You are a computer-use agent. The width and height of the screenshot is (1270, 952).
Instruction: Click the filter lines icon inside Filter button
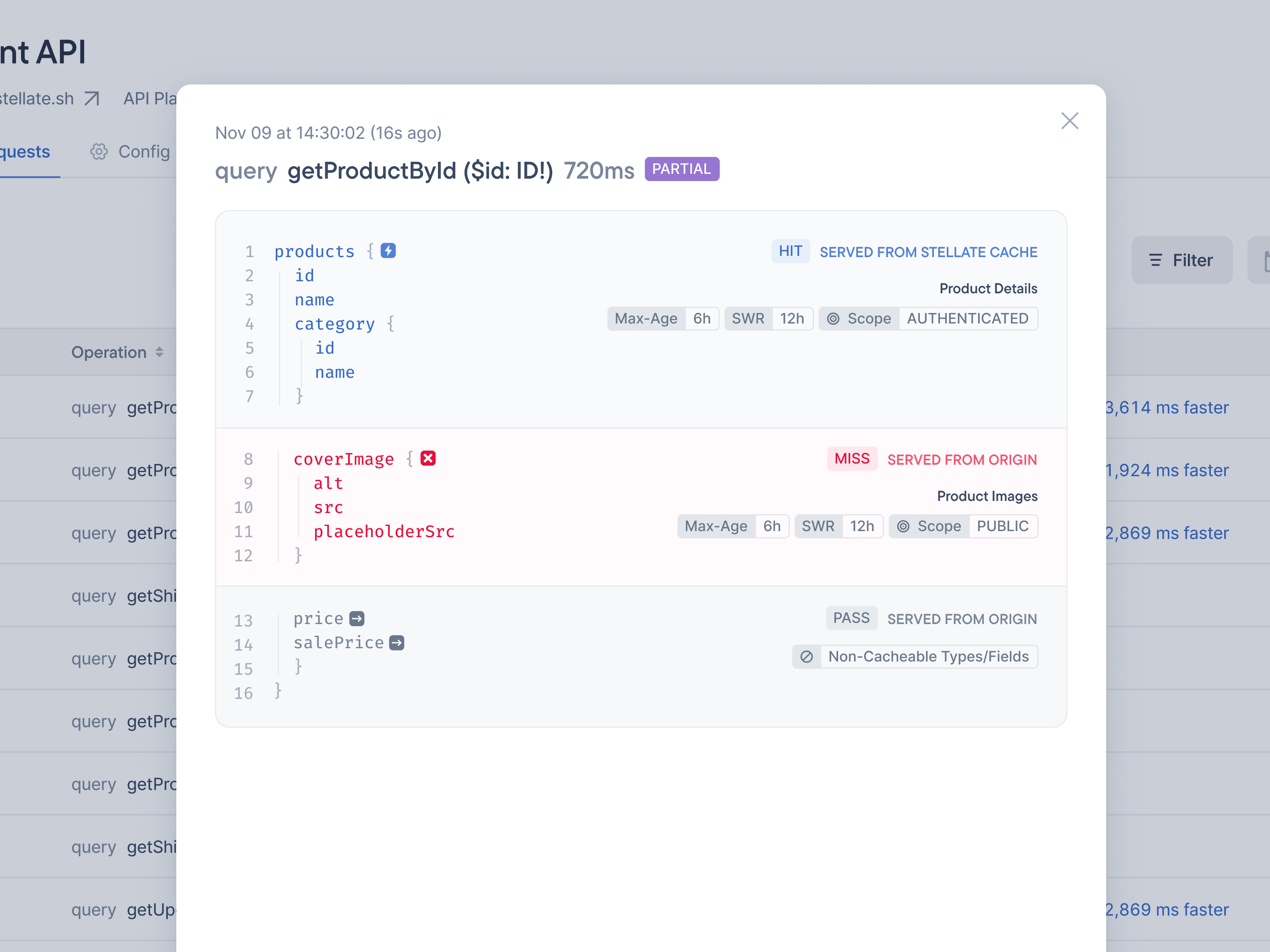click(x=1155, y=260)
